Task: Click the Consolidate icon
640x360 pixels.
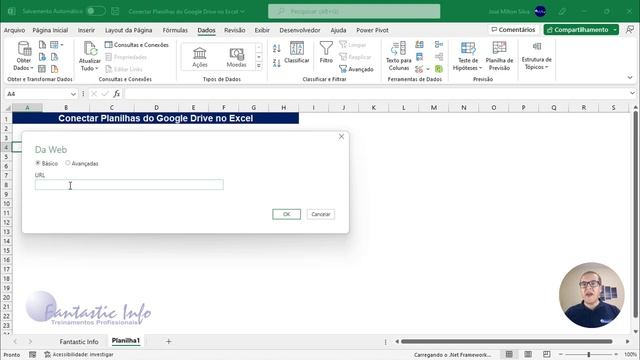Action: coord(439,44)
